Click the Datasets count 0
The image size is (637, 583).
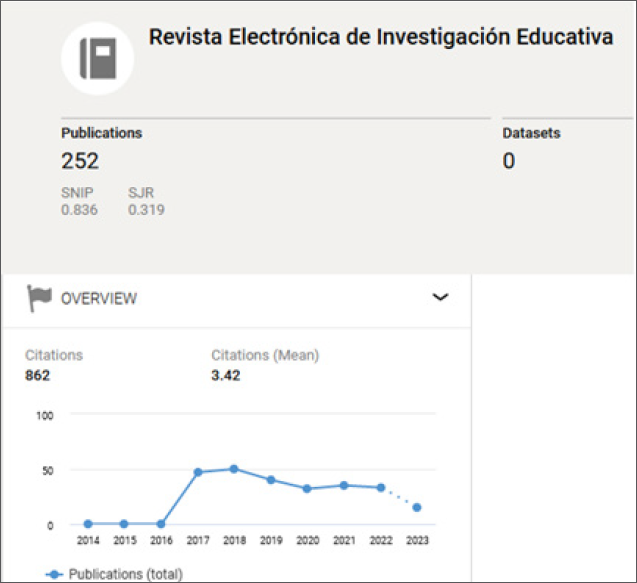[x=508, y=161]
